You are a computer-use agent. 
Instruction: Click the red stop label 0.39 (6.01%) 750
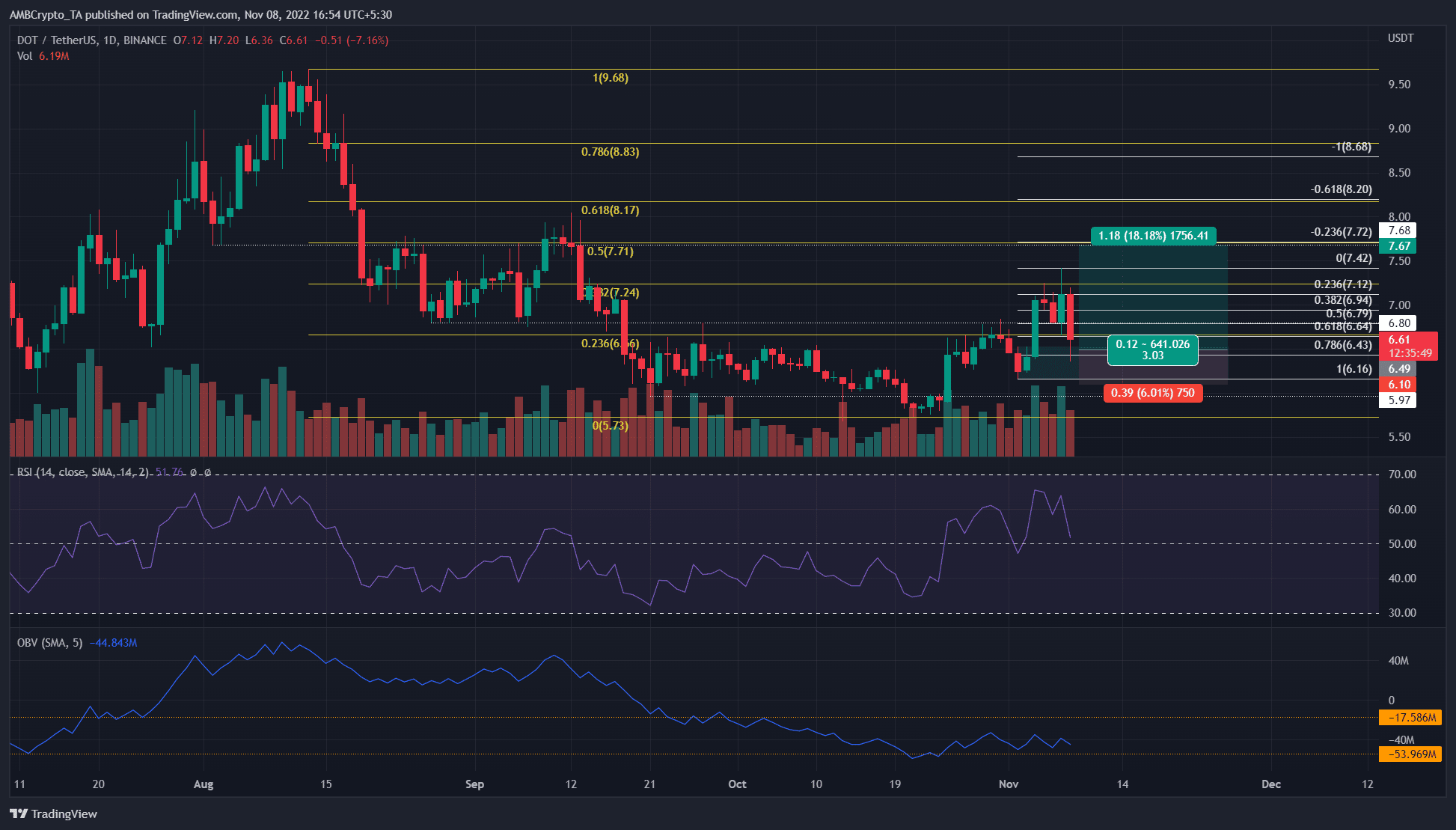(1153, 393)
